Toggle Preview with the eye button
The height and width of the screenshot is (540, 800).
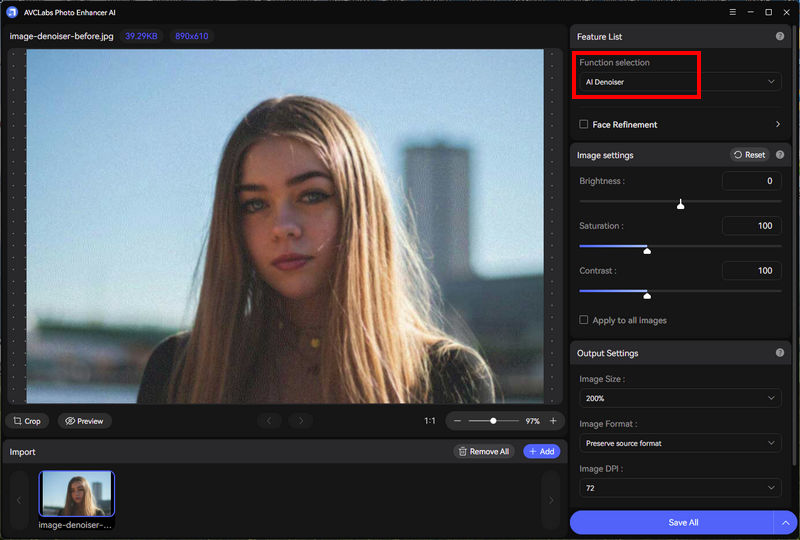(x=84, y=421)
